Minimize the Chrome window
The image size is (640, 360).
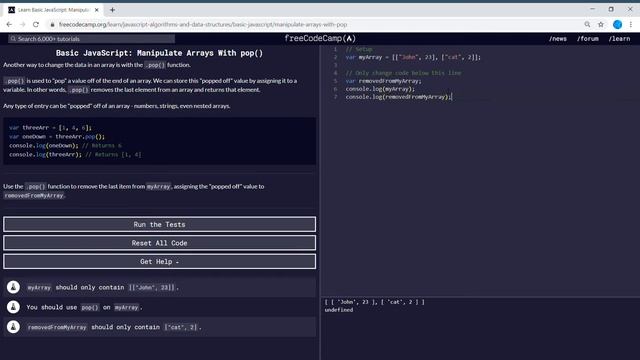tap(592, 9)
